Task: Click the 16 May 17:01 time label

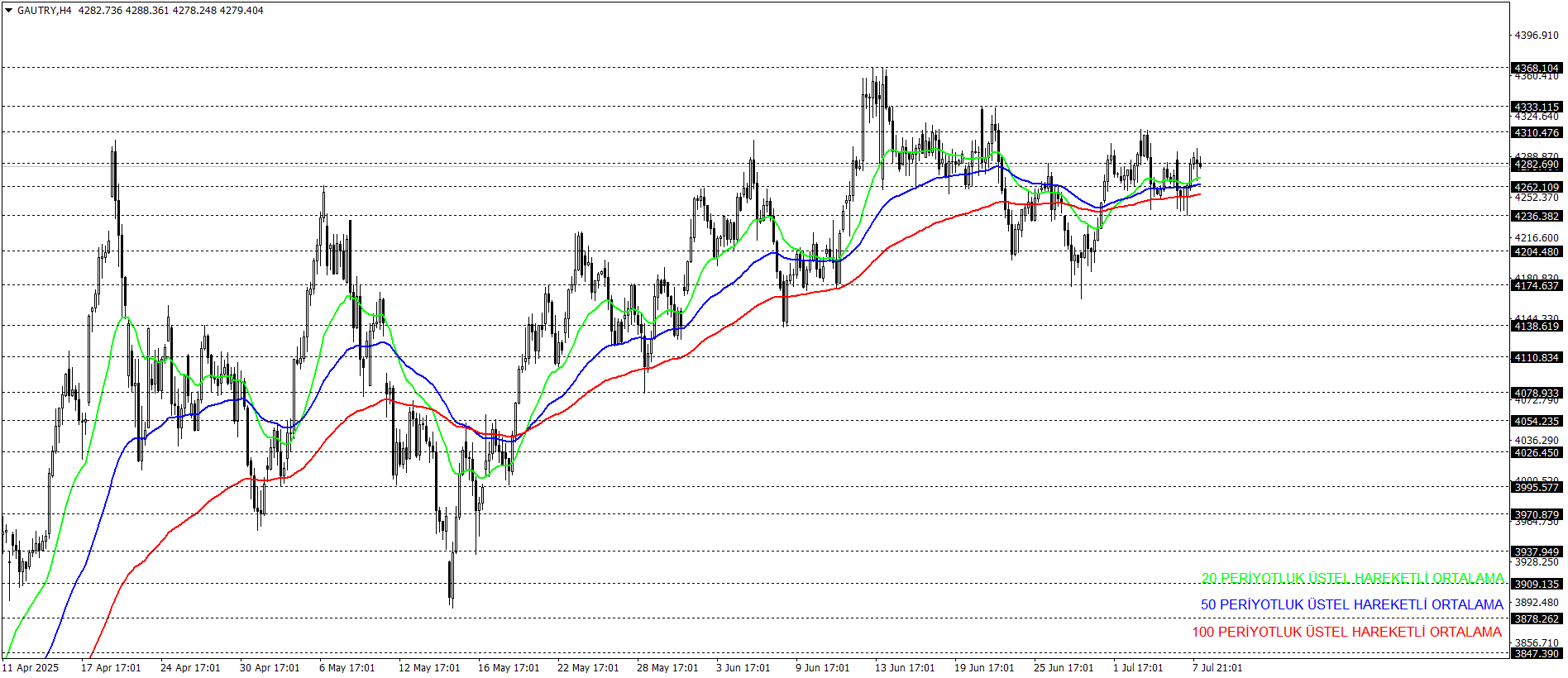Action: coord(509,668)
